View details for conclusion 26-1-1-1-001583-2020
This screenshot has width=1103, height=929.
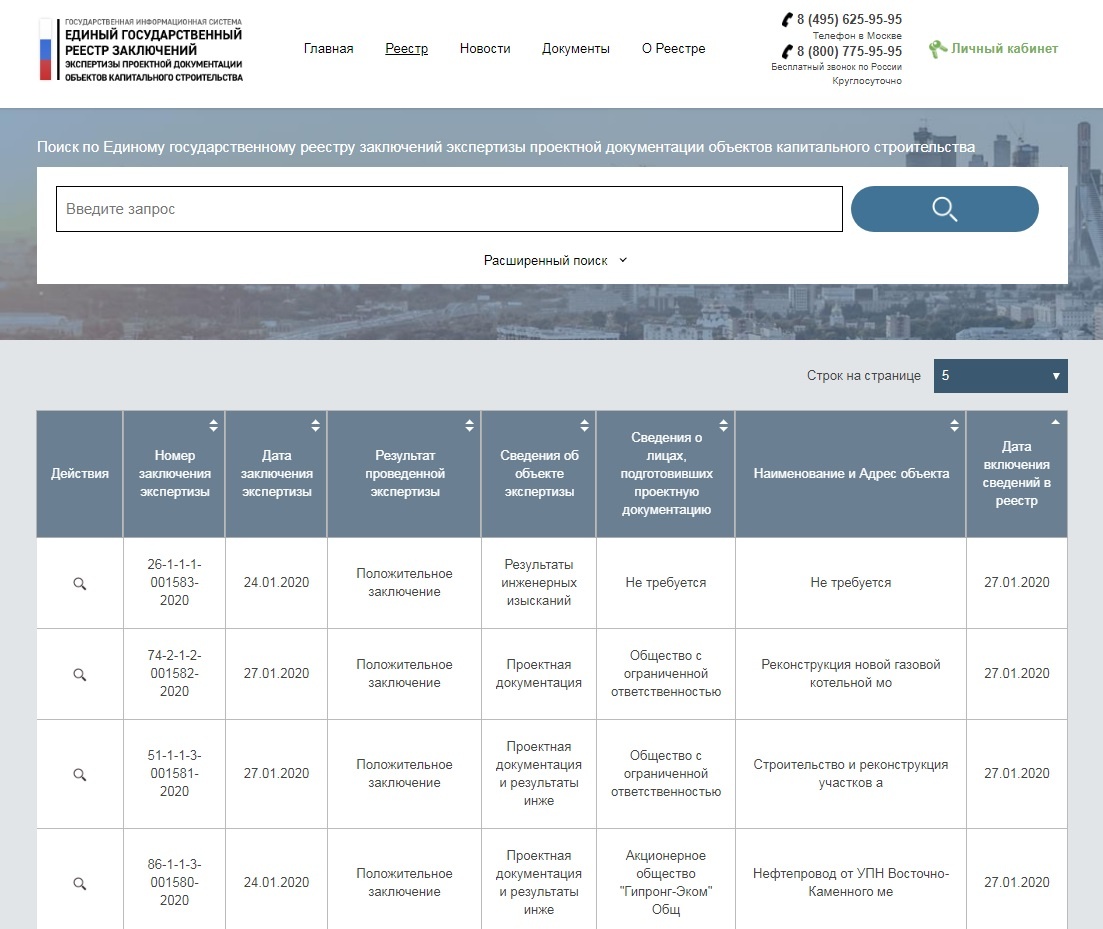79,584
